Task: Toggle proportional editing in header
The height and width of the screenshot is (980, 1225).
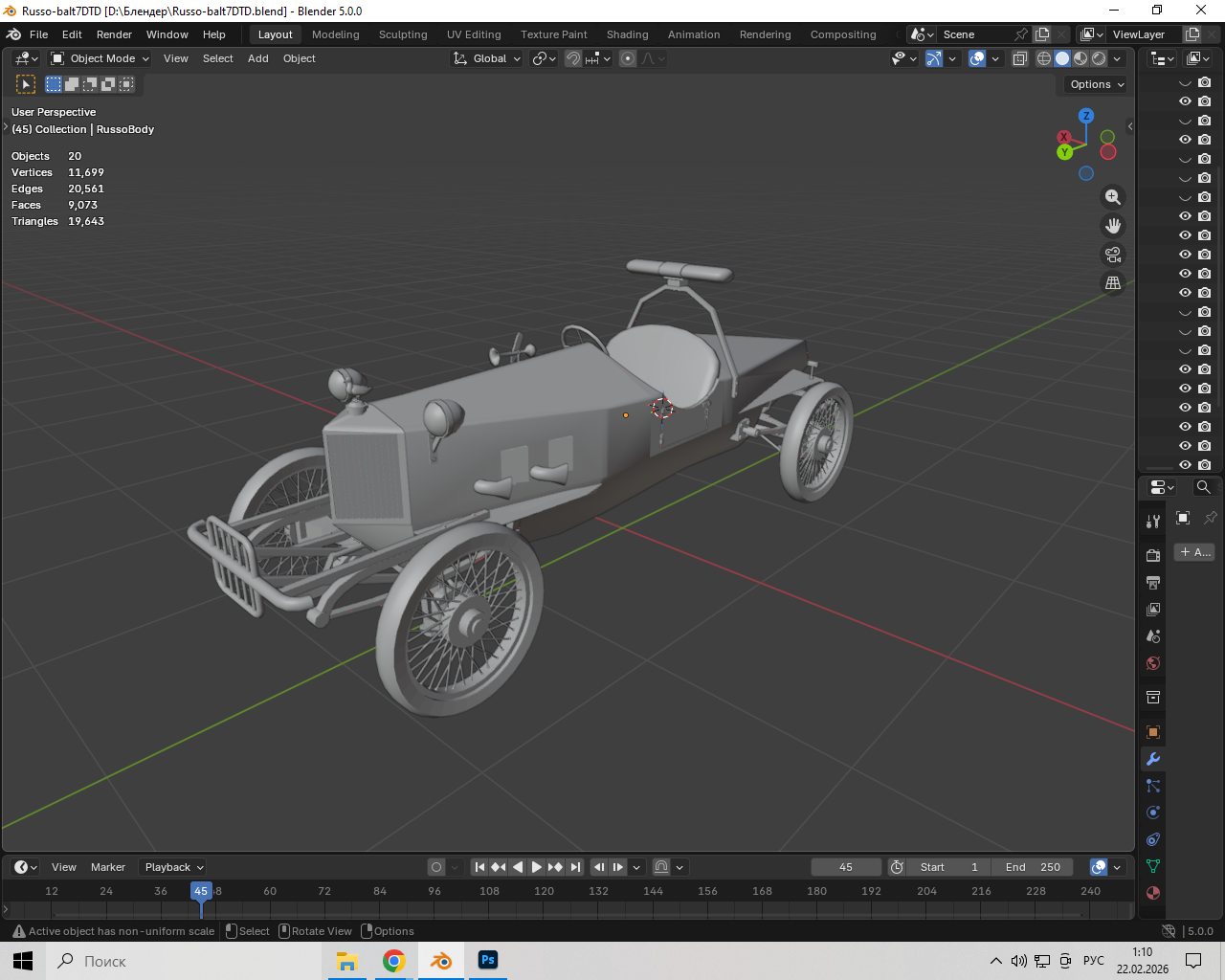Action: coord(628,58)
